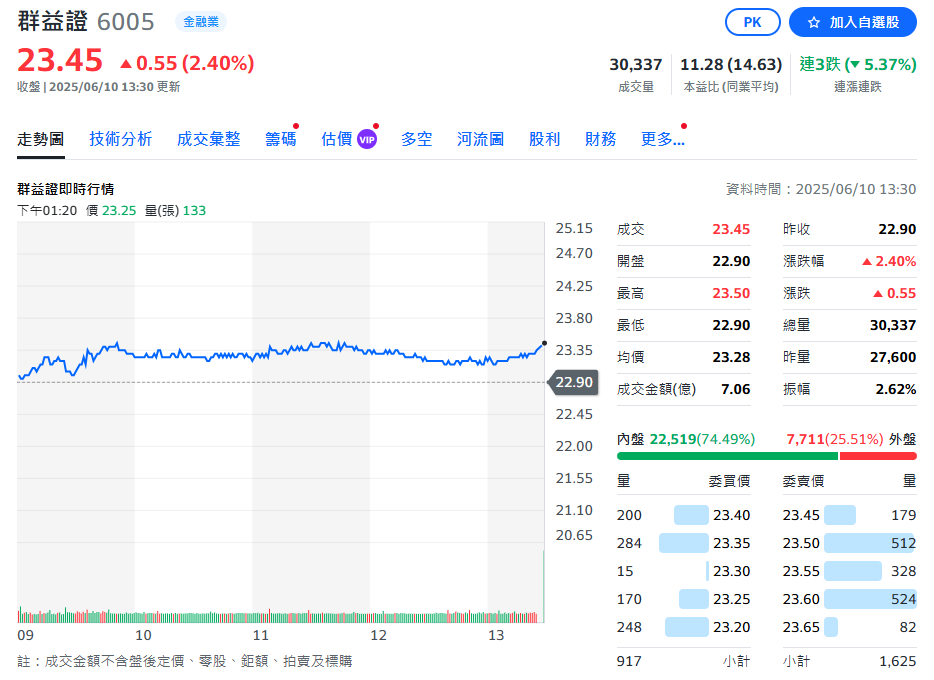Viewport: 934px width, 680px height.
Task: Click ask price 23.45 in order book
Action: [801, 515]
